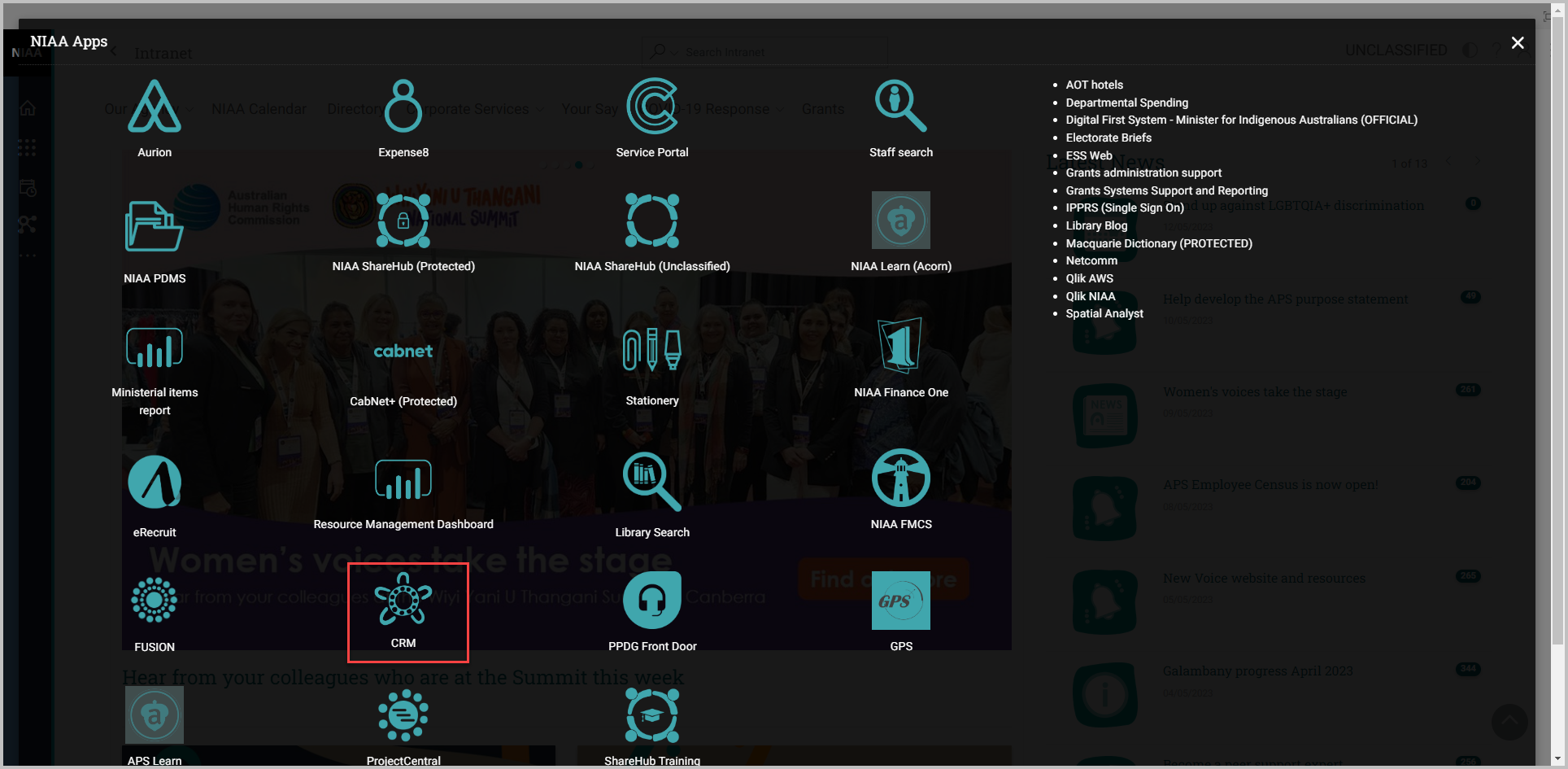Open the Qlik AWS link
The width and height of the screenshot is (1568, 769).
(x=1090, y=278)
